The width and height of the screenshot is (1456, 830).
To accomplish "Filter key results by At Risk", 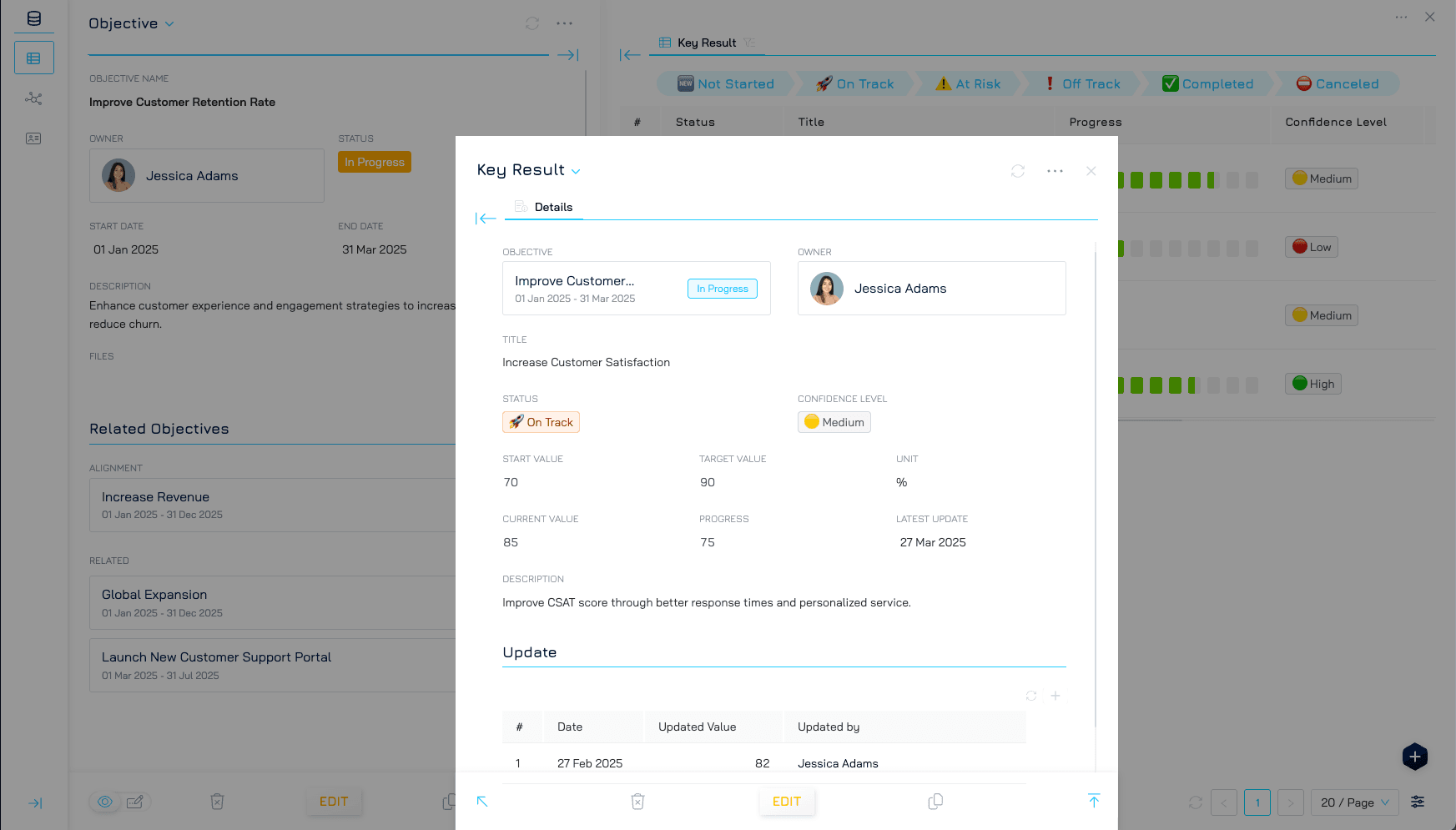I will (x=968, y=83).
